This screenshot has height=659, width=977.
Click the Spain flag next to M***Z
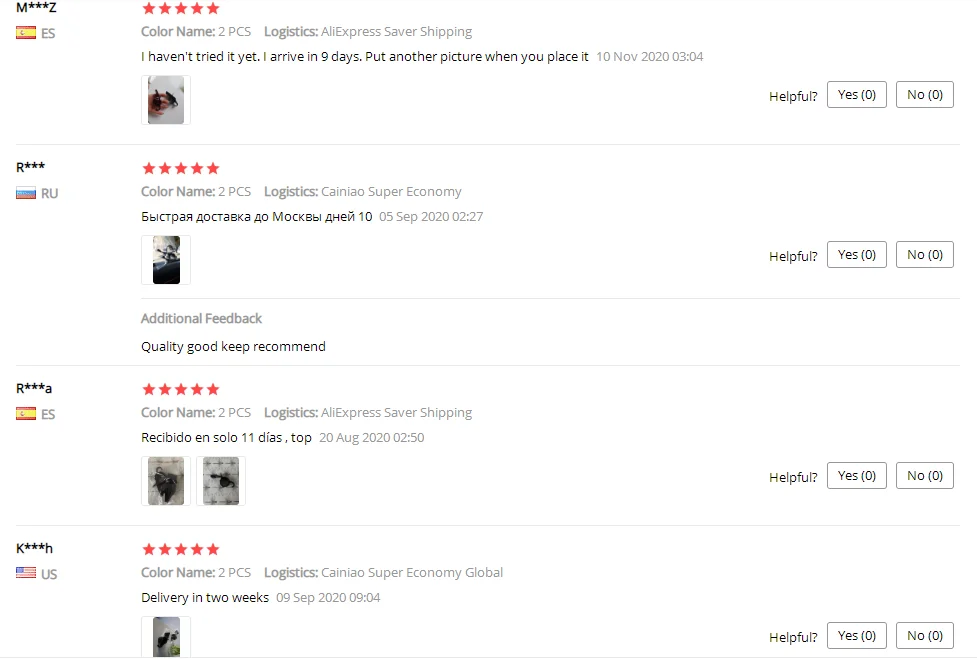(26, 33)
